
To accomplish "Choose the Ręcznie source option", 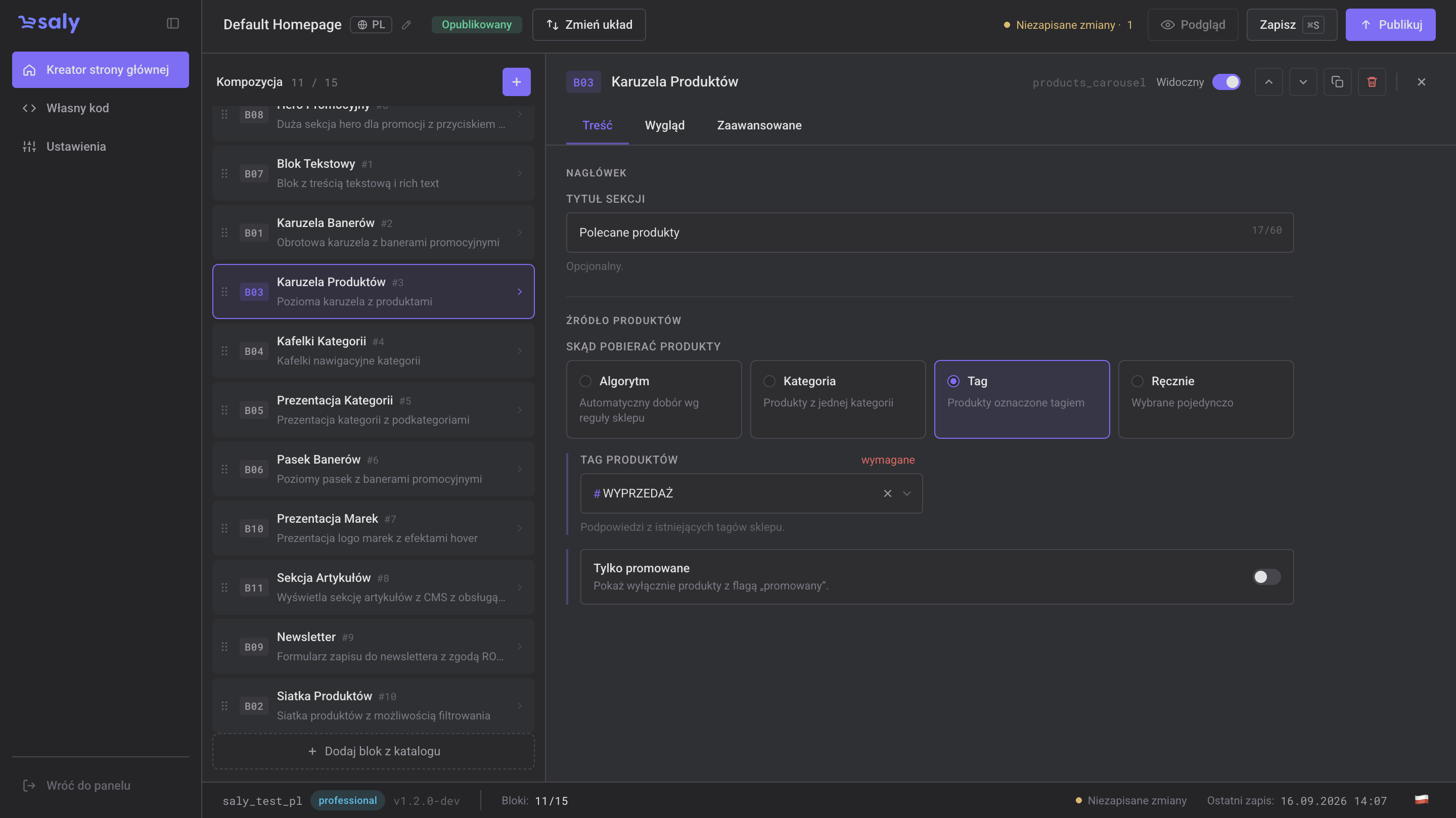I will point(1206,399).
